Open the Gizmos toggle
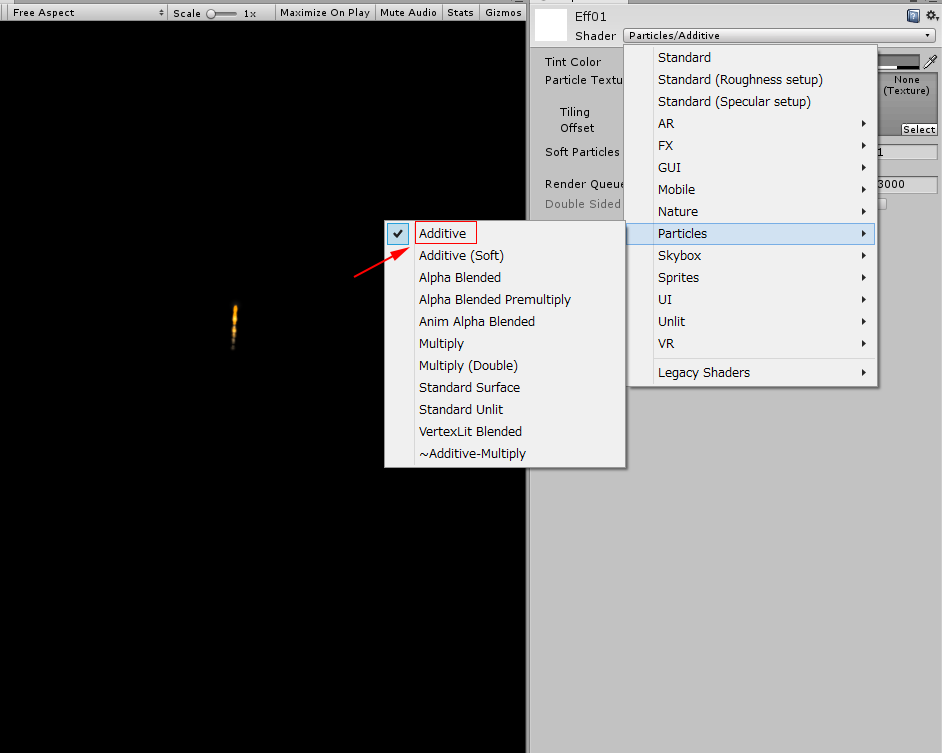Viewport: 942px width, 753px height. 503,13
